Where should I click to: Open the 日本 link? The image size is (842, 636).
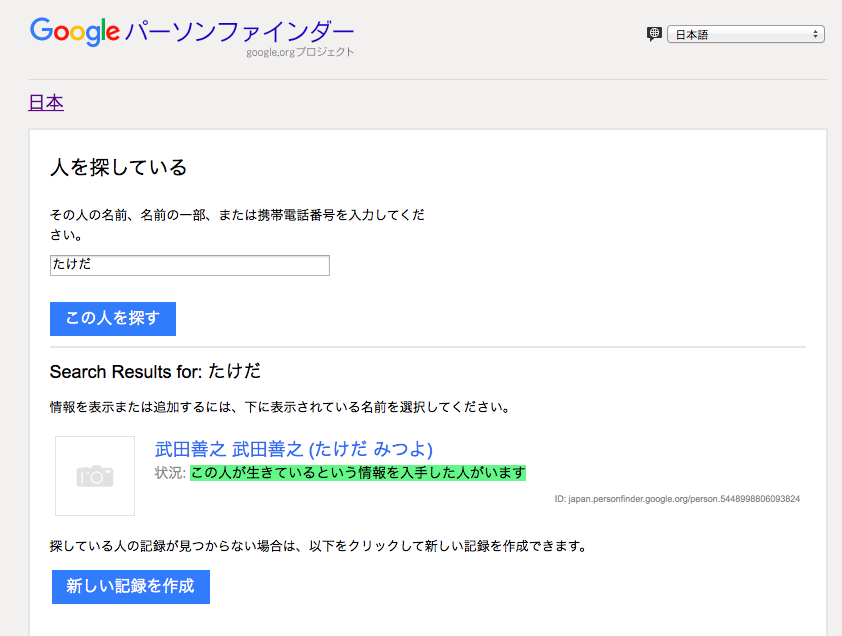[46, 103]
